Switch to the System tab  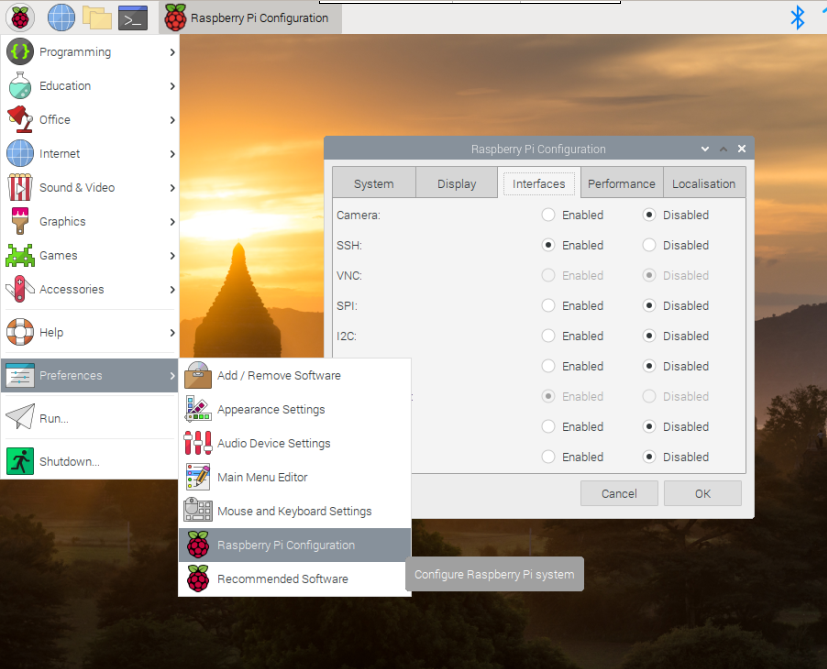pyautogui.click(x=374, y=183)
